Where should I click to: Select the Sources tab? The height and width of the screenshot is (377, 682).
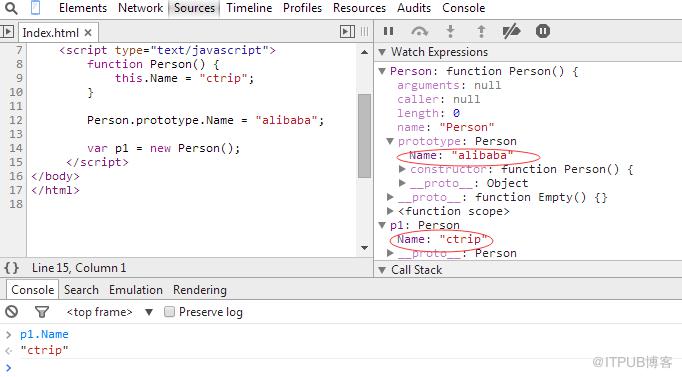tap(194, 8)
